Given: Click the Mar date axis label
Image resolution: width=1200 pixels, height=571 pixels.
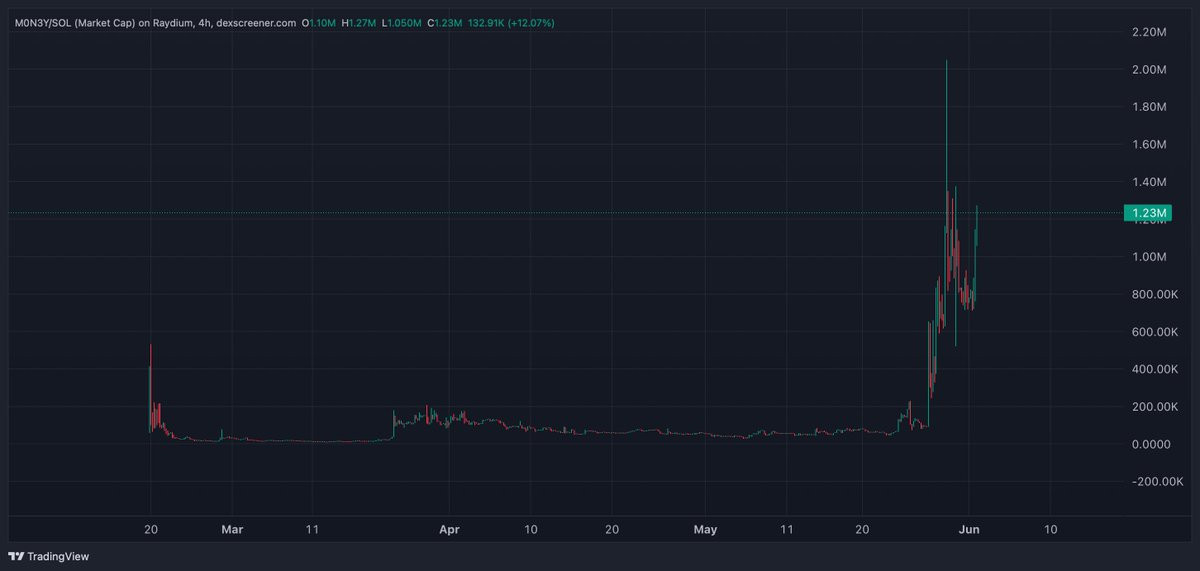Looking at the screenshot, I should 232,529.
